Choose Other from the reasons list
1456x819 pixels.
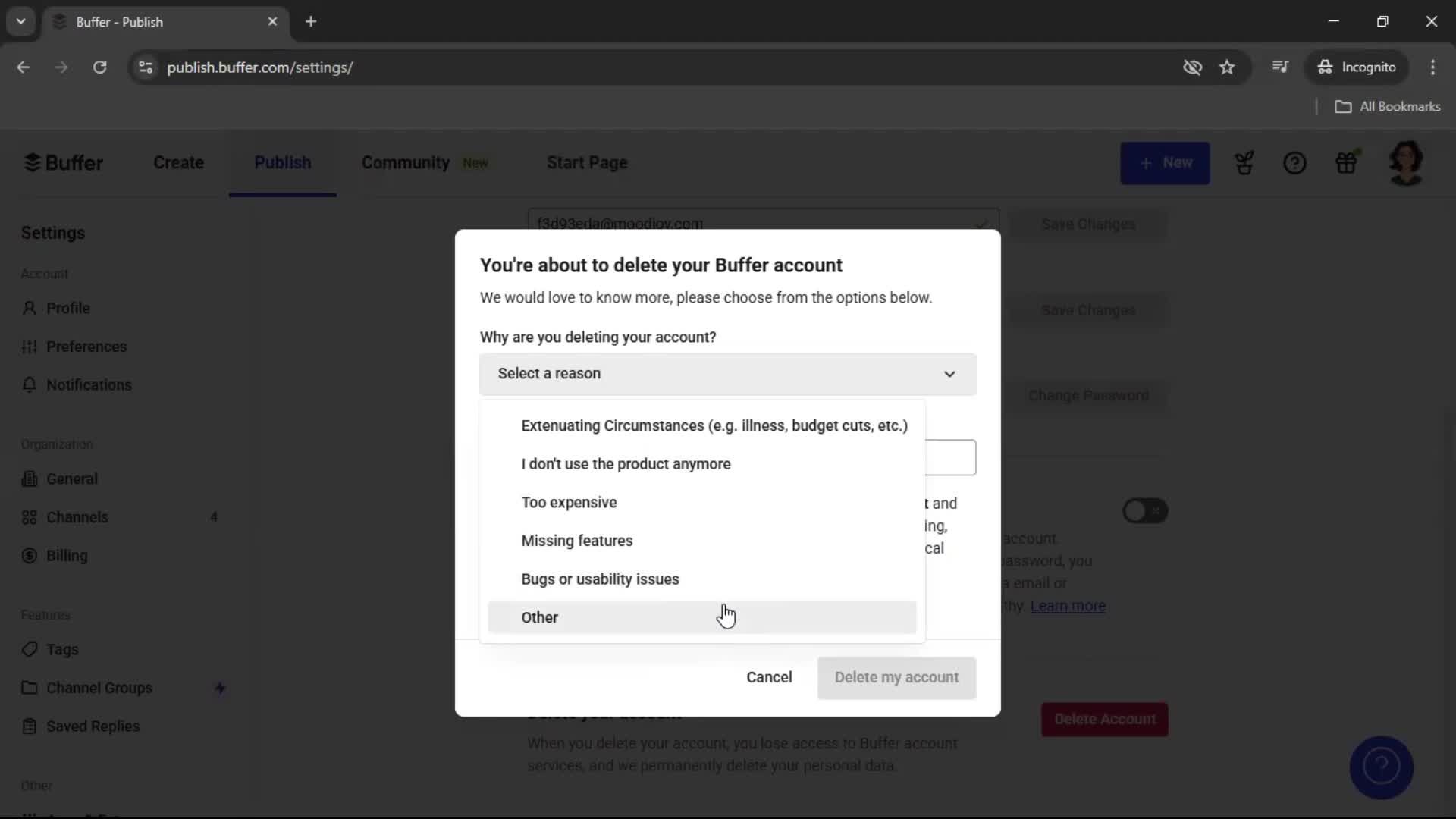540,617
